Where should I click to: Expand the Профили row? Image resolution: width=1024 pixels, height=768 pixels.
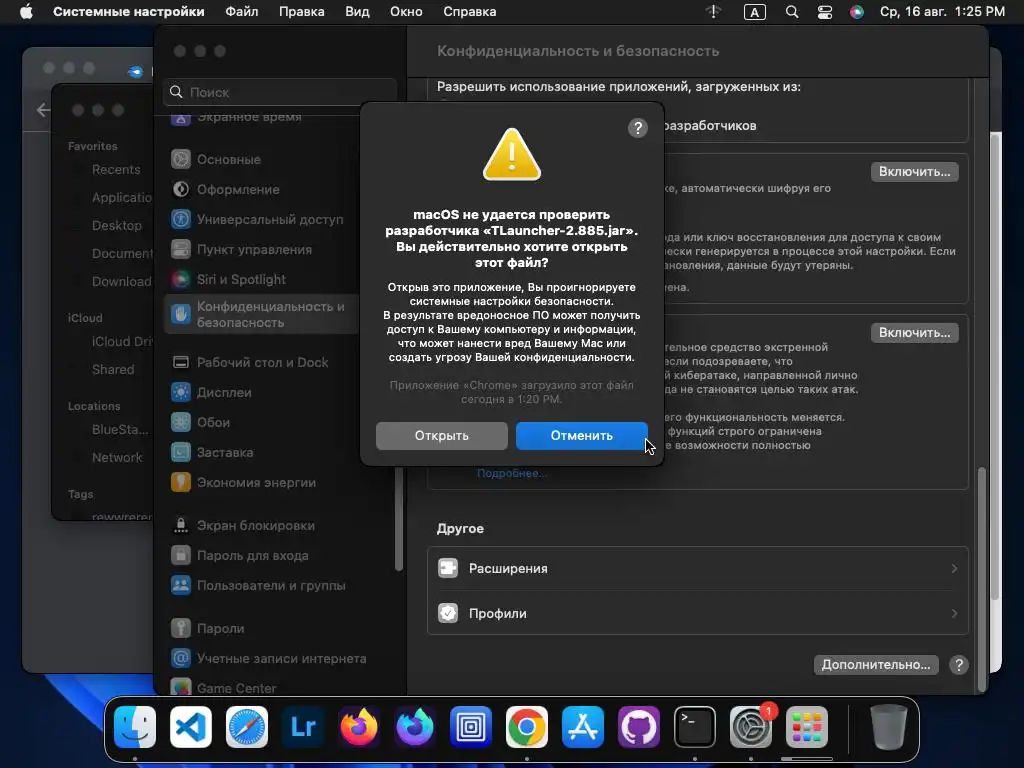[697, 613]
